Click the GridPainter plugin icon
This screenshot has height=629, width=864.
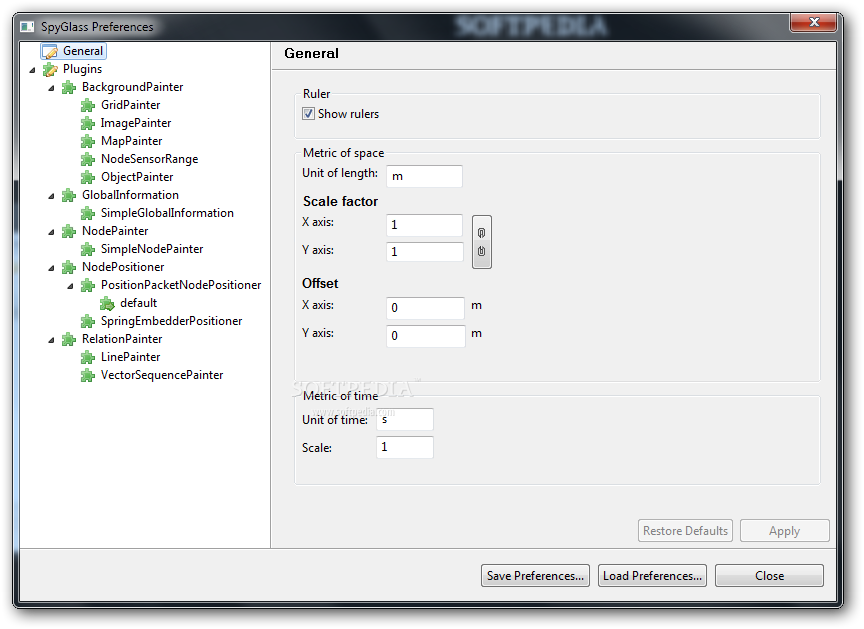(x=88, y=106)
